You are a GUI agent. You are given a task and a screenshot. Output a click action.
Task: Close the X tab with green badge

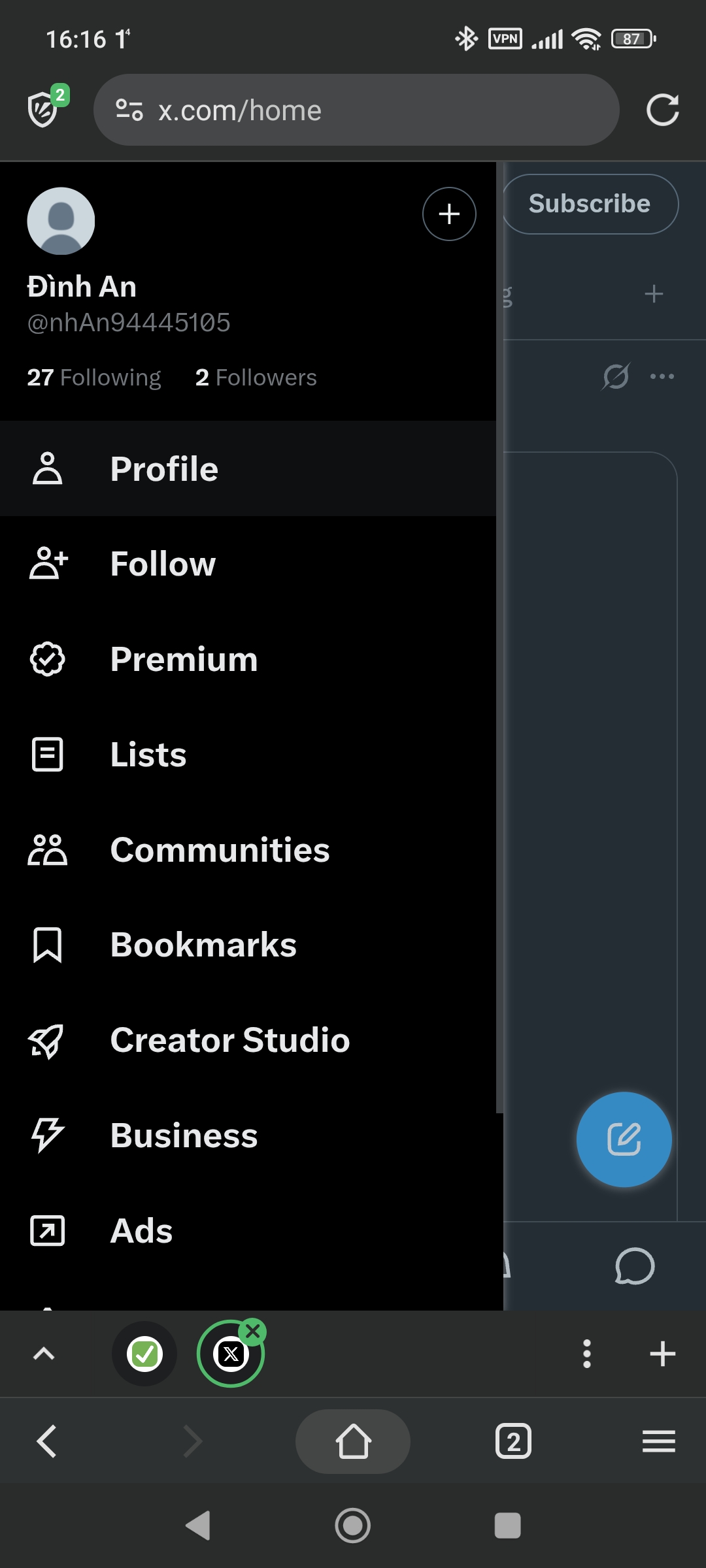(253, 1331)
